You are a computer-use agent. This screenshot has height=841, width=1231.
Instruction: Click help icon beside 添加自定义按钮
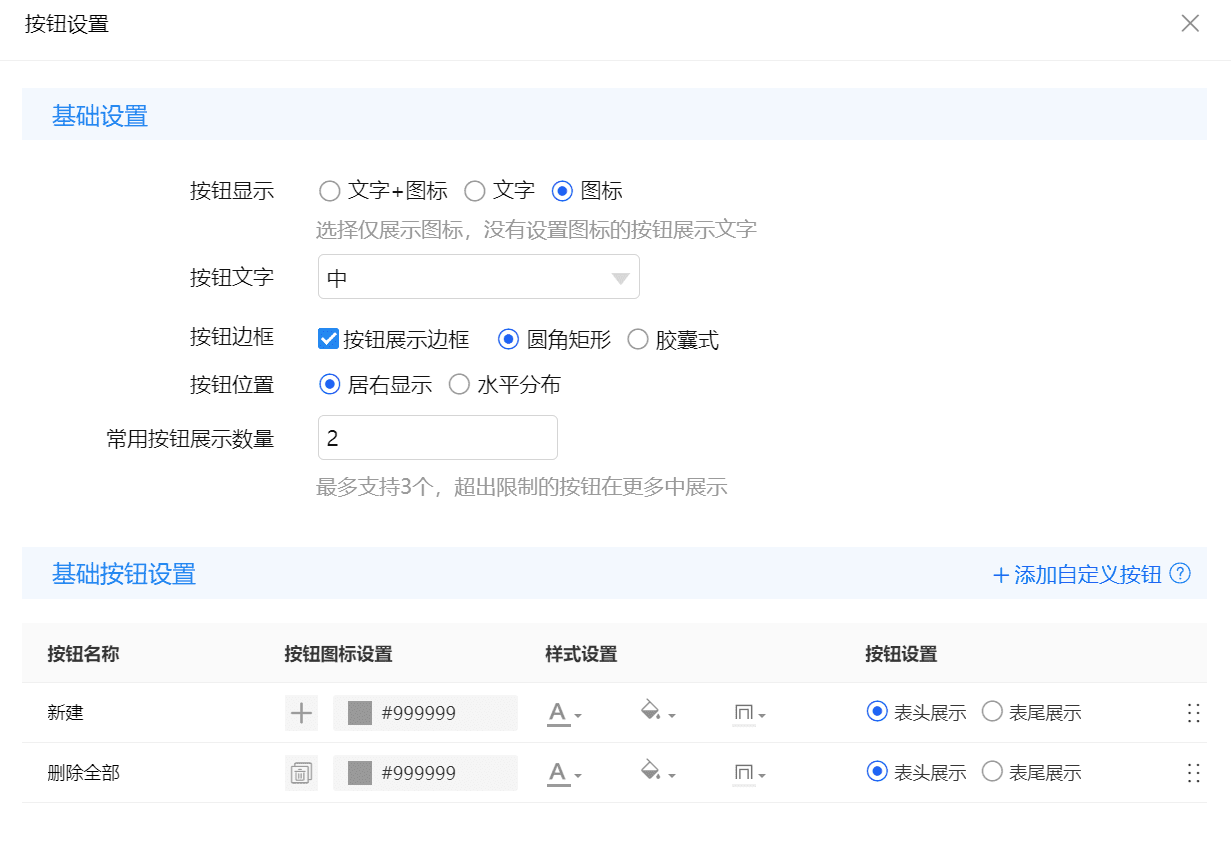pos(1180,574)
